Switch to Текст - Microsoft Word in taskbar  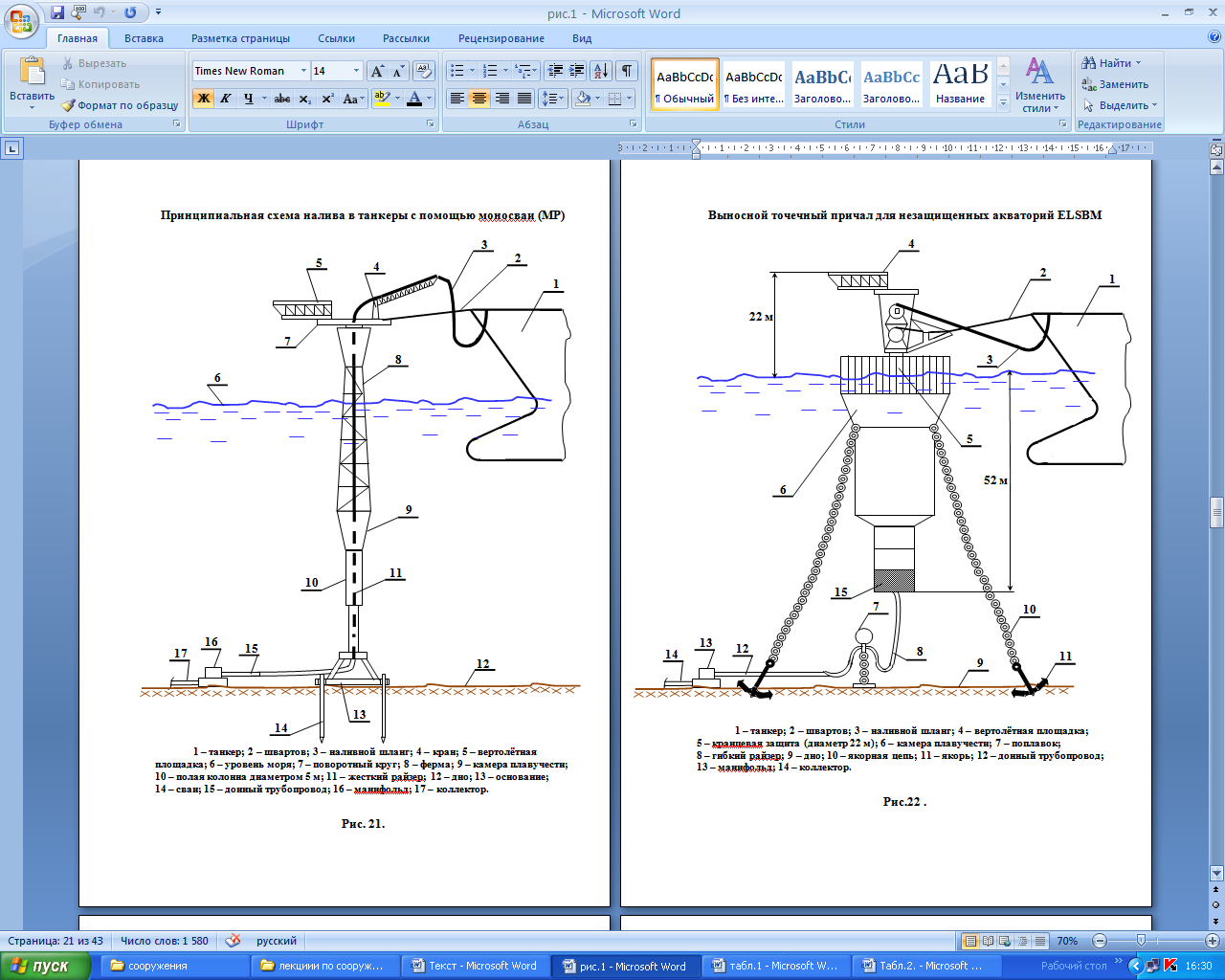[475, 966]
